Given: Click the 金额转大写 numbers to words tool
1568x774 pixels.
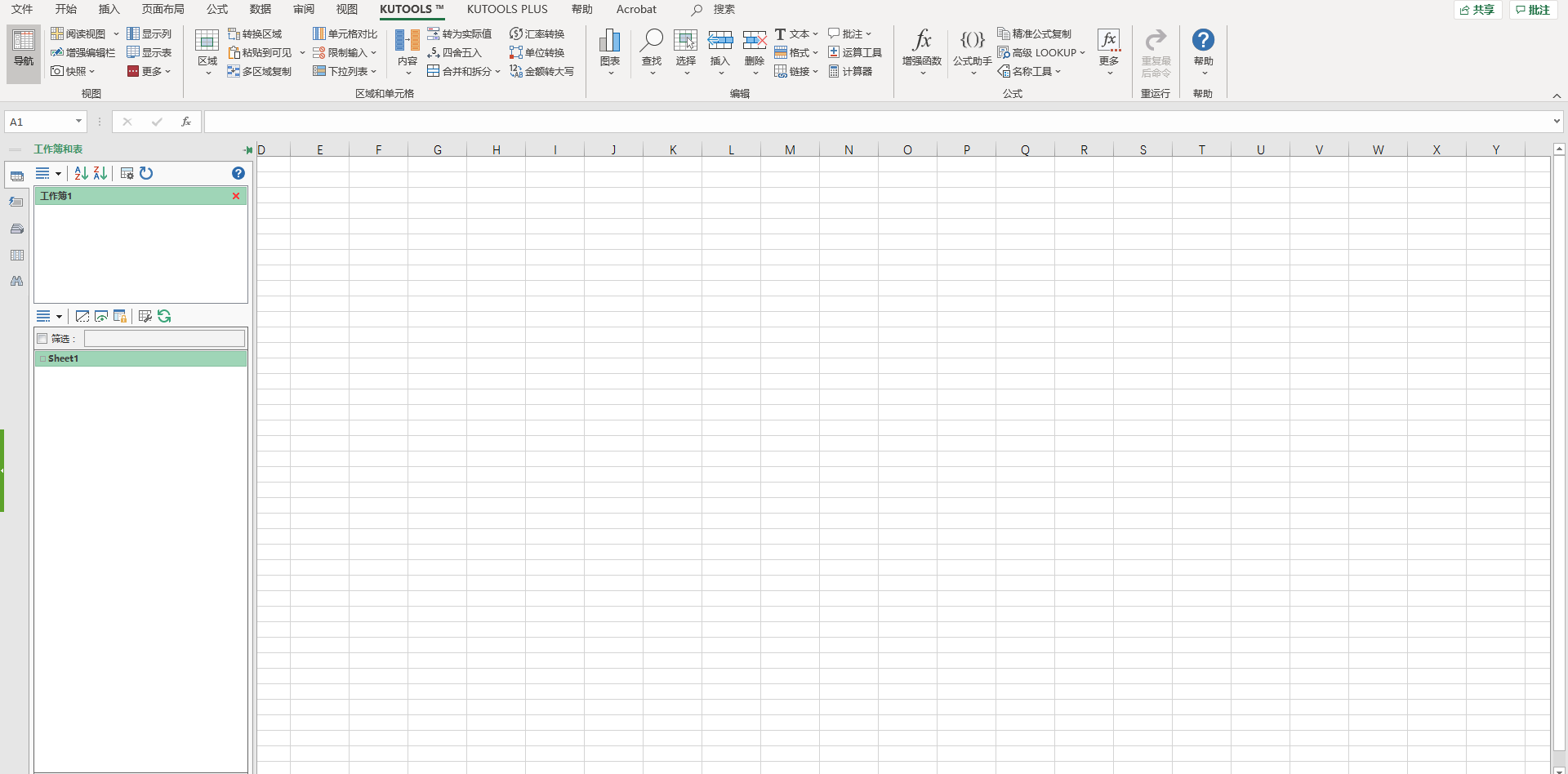Looking at the screenshot, I should 541,71.
